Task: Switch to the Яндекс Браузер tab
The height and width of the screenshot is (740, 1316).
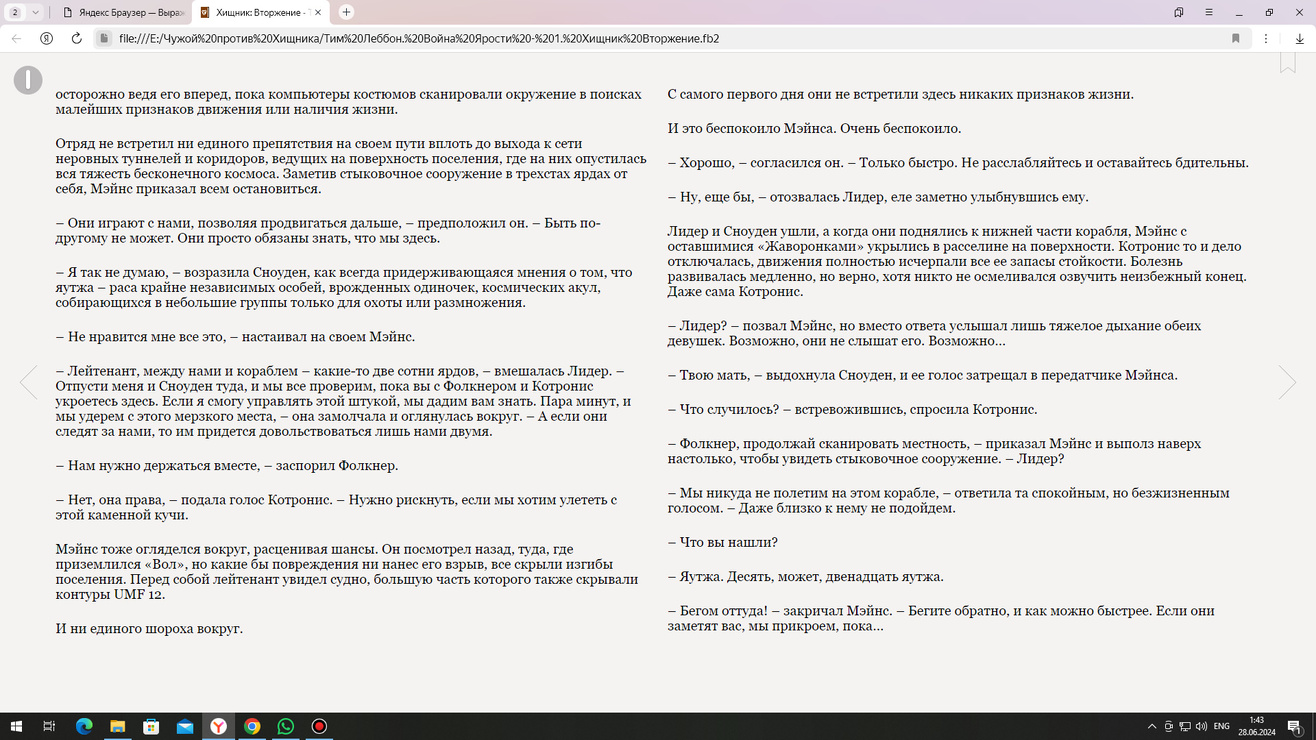Action: (121, 12)
